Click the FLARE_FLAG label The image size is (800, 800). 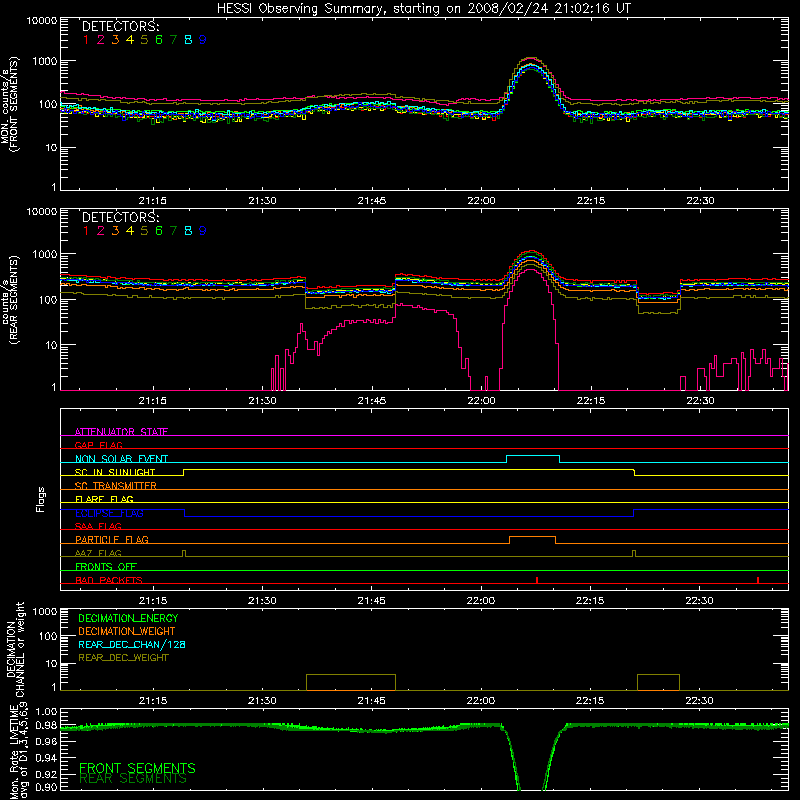104,499
